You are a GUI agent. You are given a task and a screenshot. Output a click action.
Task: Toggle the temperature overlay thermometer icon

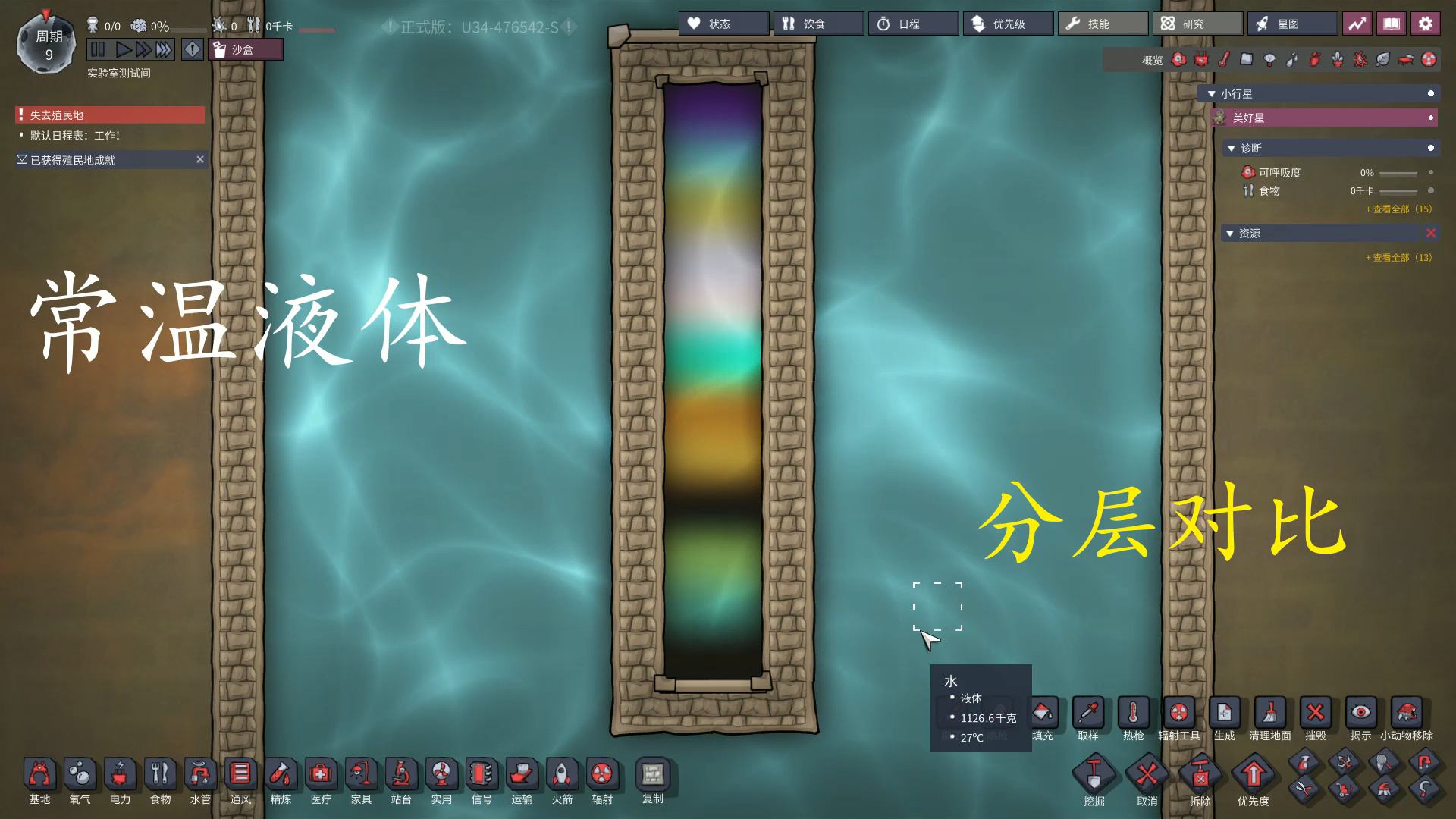pyautogui.click(x=1224, y=59)
